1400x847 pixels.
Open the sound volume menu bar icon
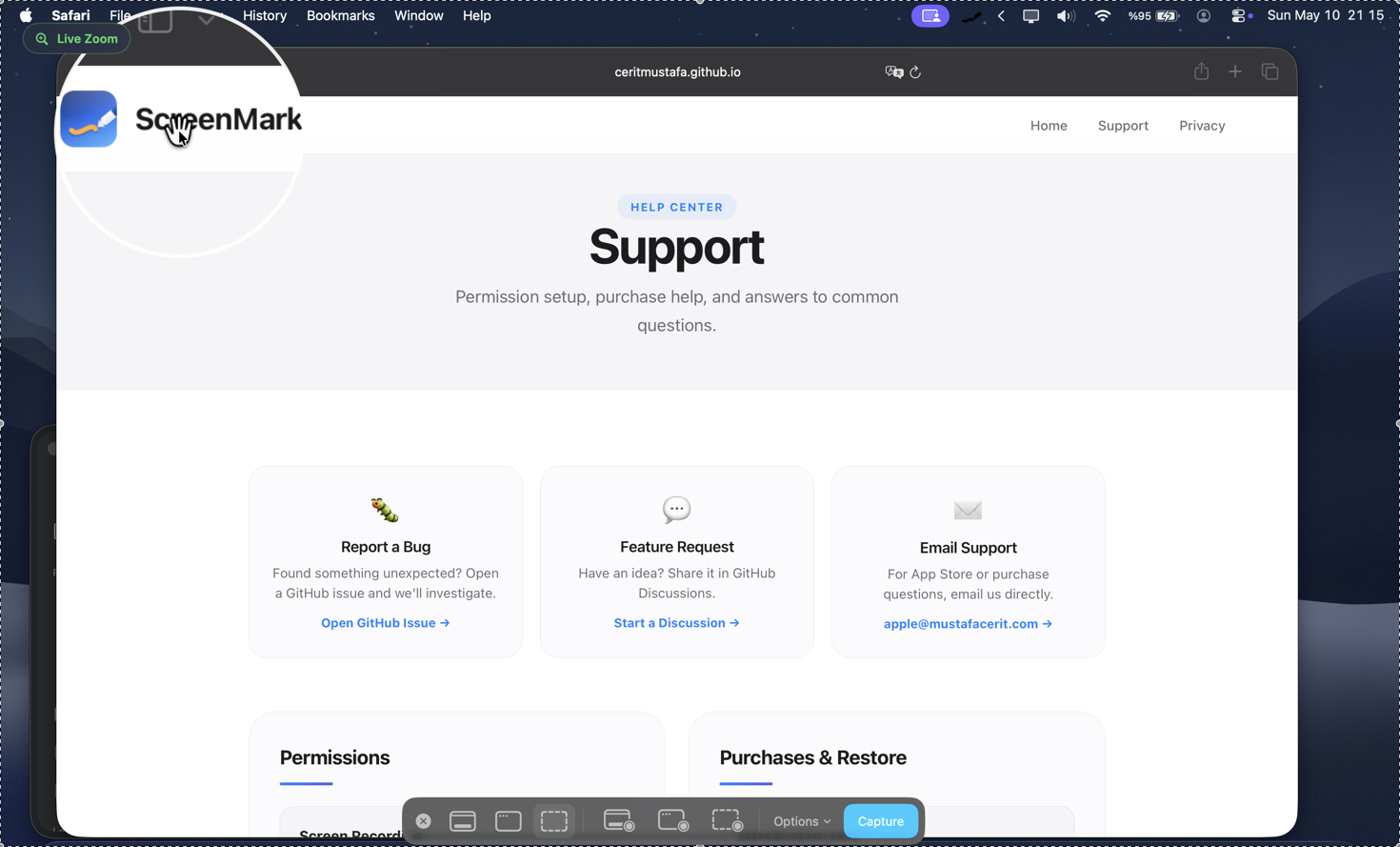pyautogui.click(x=1066, y=16)
